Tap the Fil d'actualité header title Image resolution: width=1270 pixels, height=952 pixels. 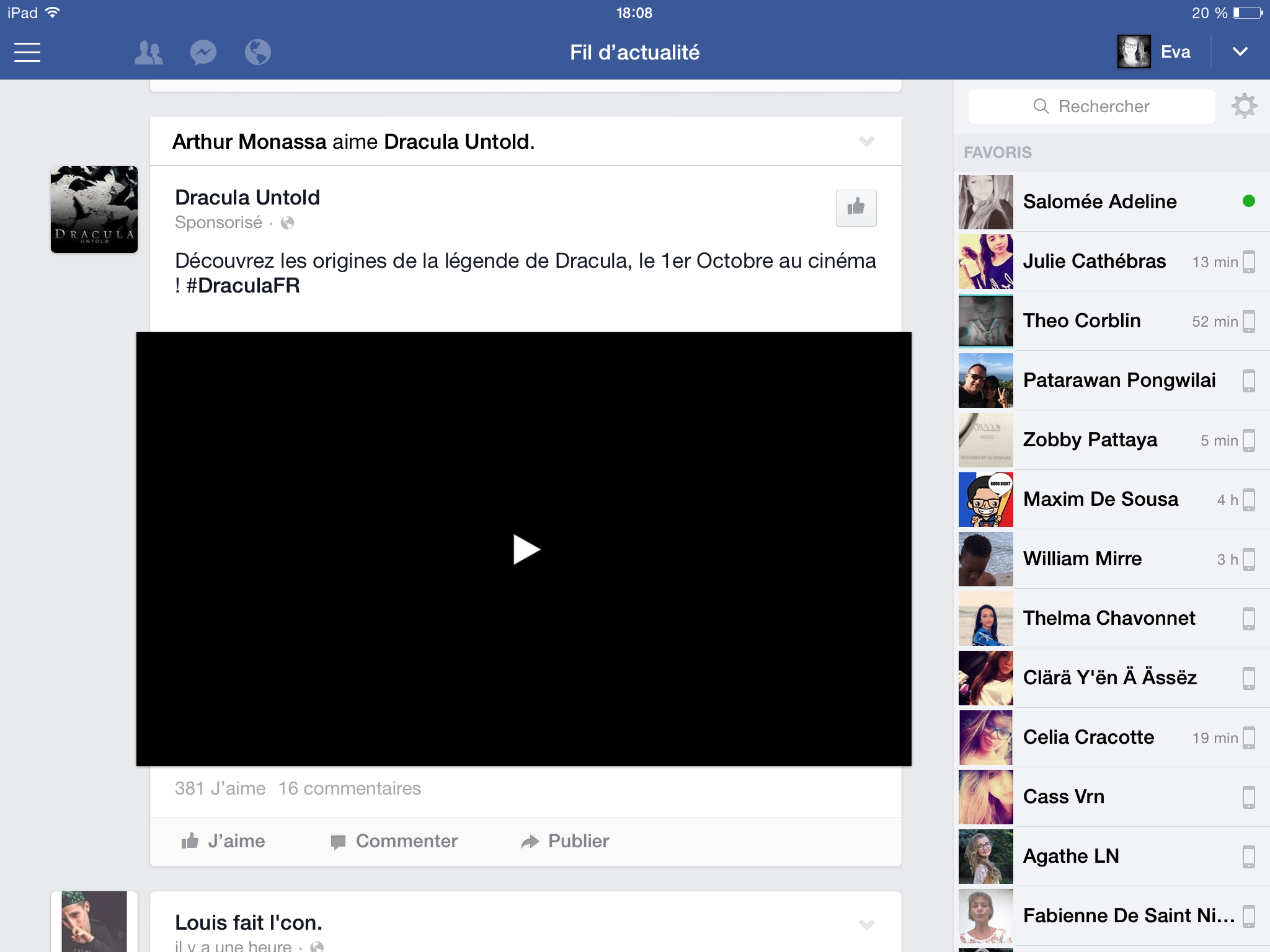[x=634, y=53]
